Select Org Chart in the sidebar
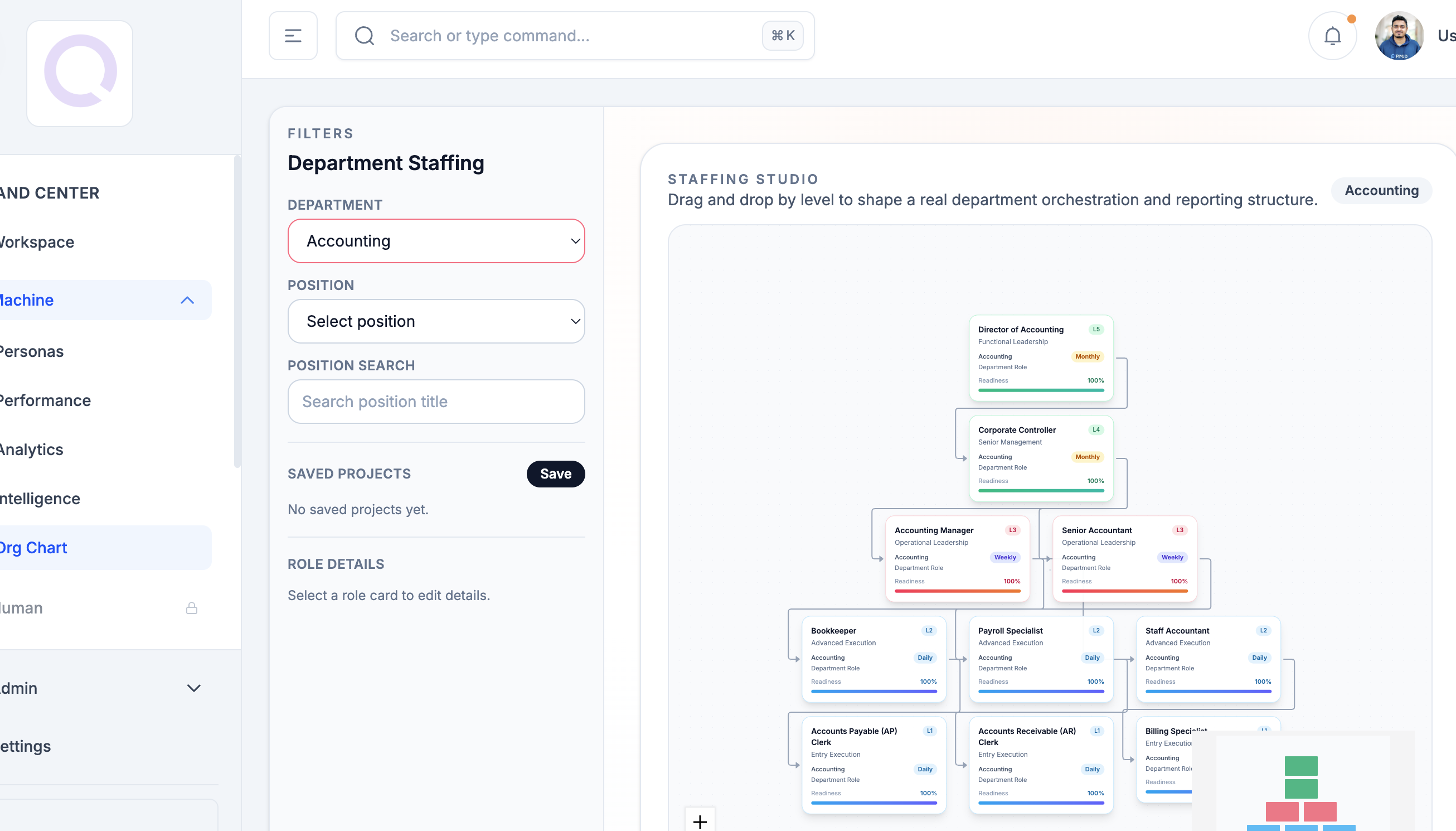The width and height of the screenshot is (1456, 831). coord(34,547)
